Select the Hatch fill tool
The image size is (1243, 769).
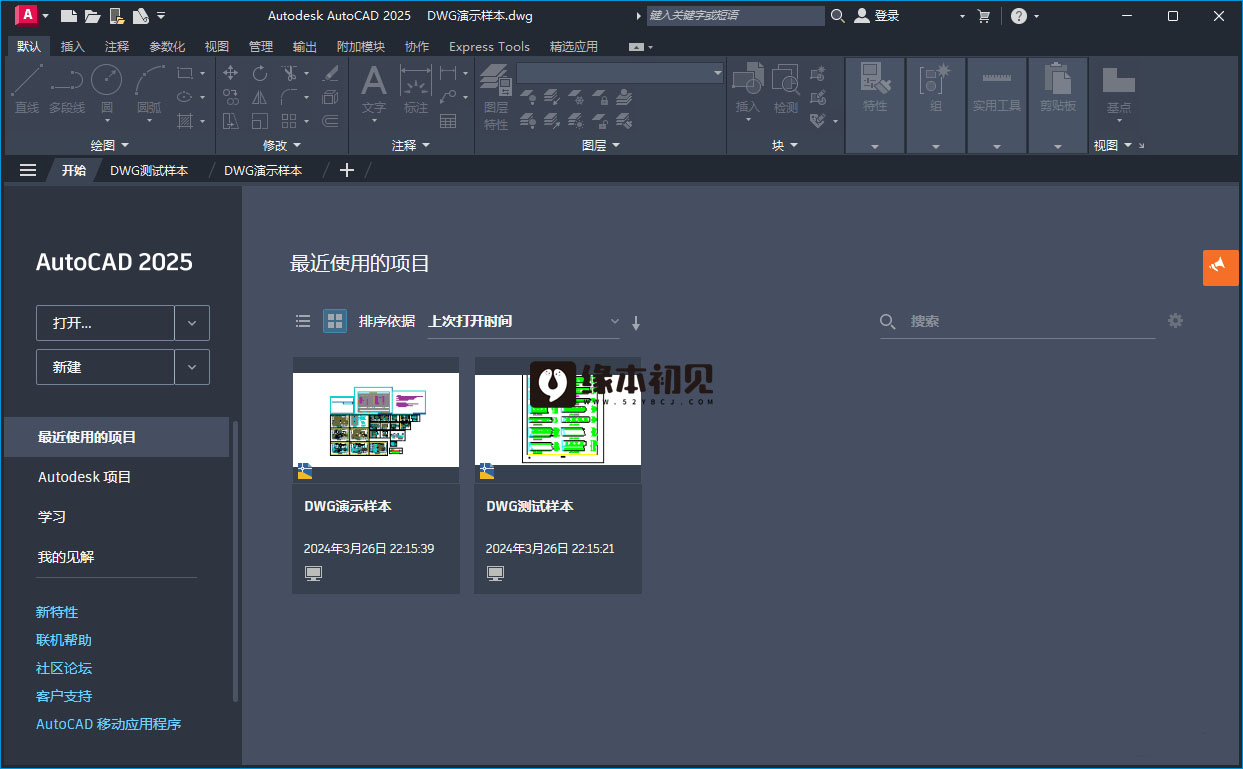tap(185, 121)
